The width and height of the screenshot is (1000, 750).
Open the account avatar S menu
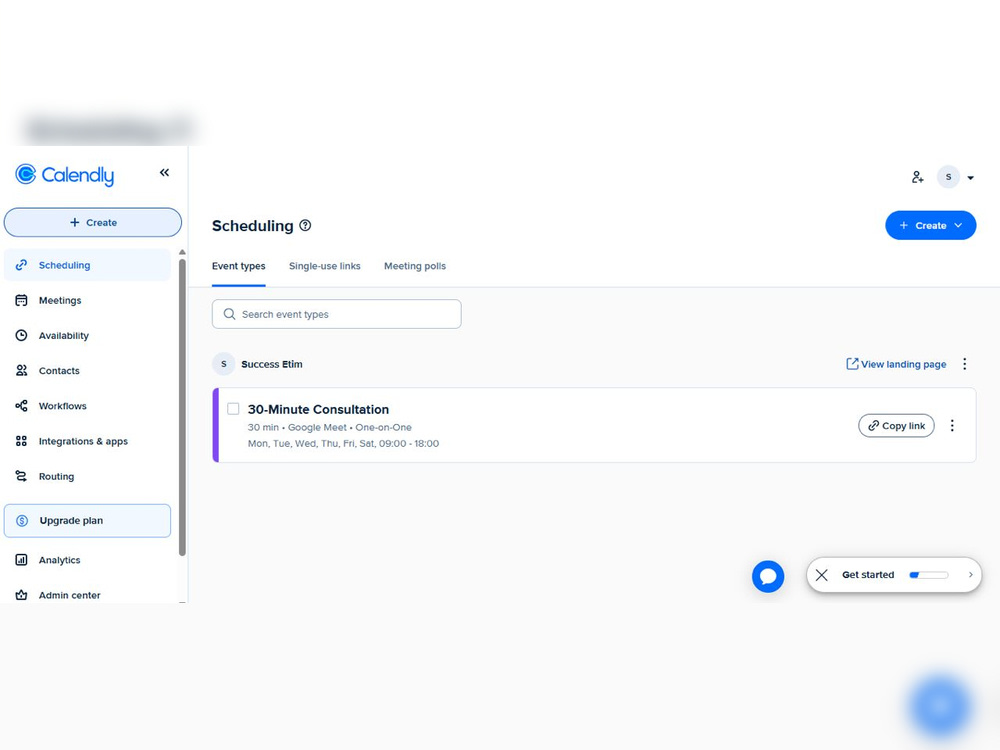tap(948, 177)
